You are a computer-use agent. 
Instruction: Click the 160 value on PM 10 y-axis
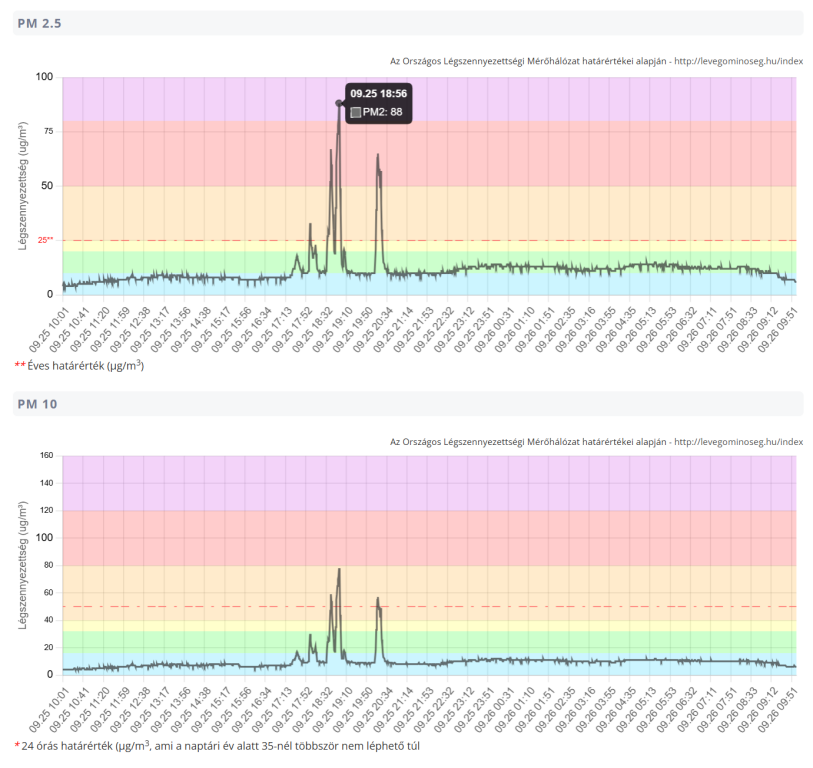[x=44, y=456]
